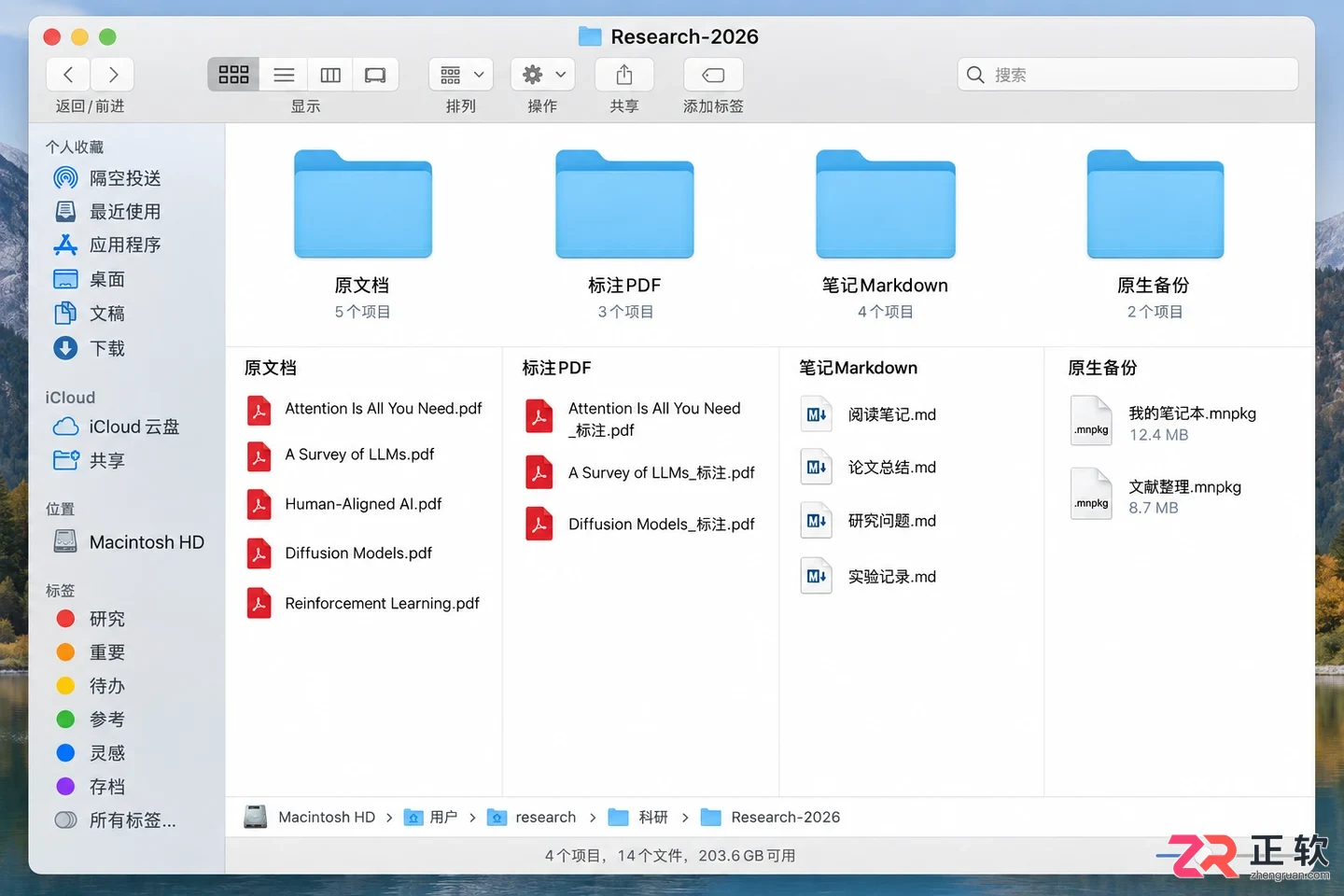The width and height of the screenshot is (1344, 896).
Task: Click the 原文档 column heading
Action: click(x=271, y=368)
